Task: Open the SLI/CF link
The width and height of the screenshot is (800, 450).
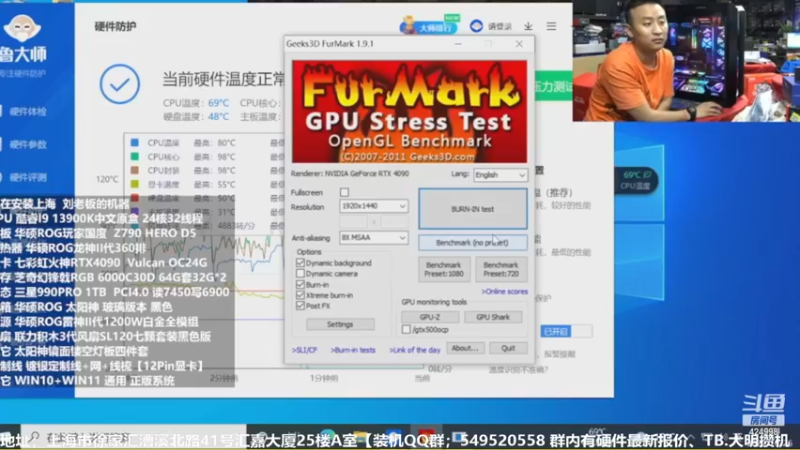Action: tap(305, 350)
